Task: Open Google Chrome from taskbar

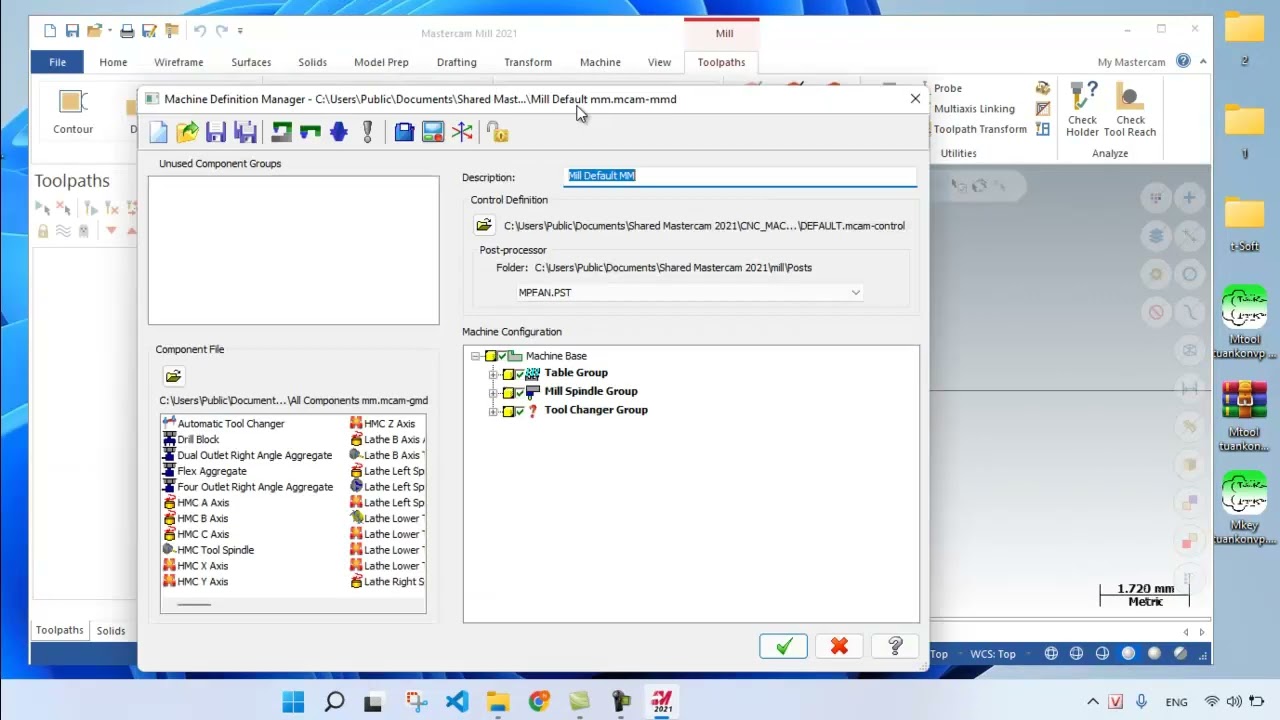Action: pos(539,702)
